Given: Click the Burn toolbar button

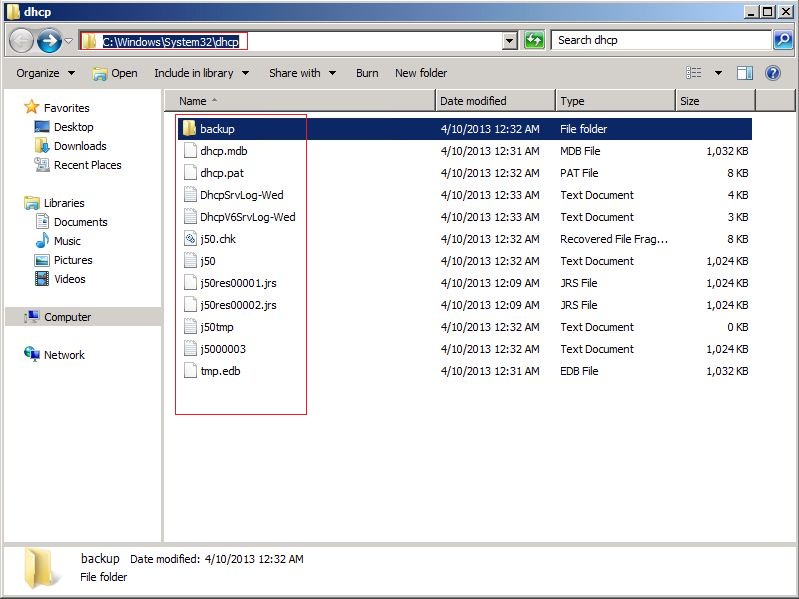Looking at the screenshot, I should (367, 73).
